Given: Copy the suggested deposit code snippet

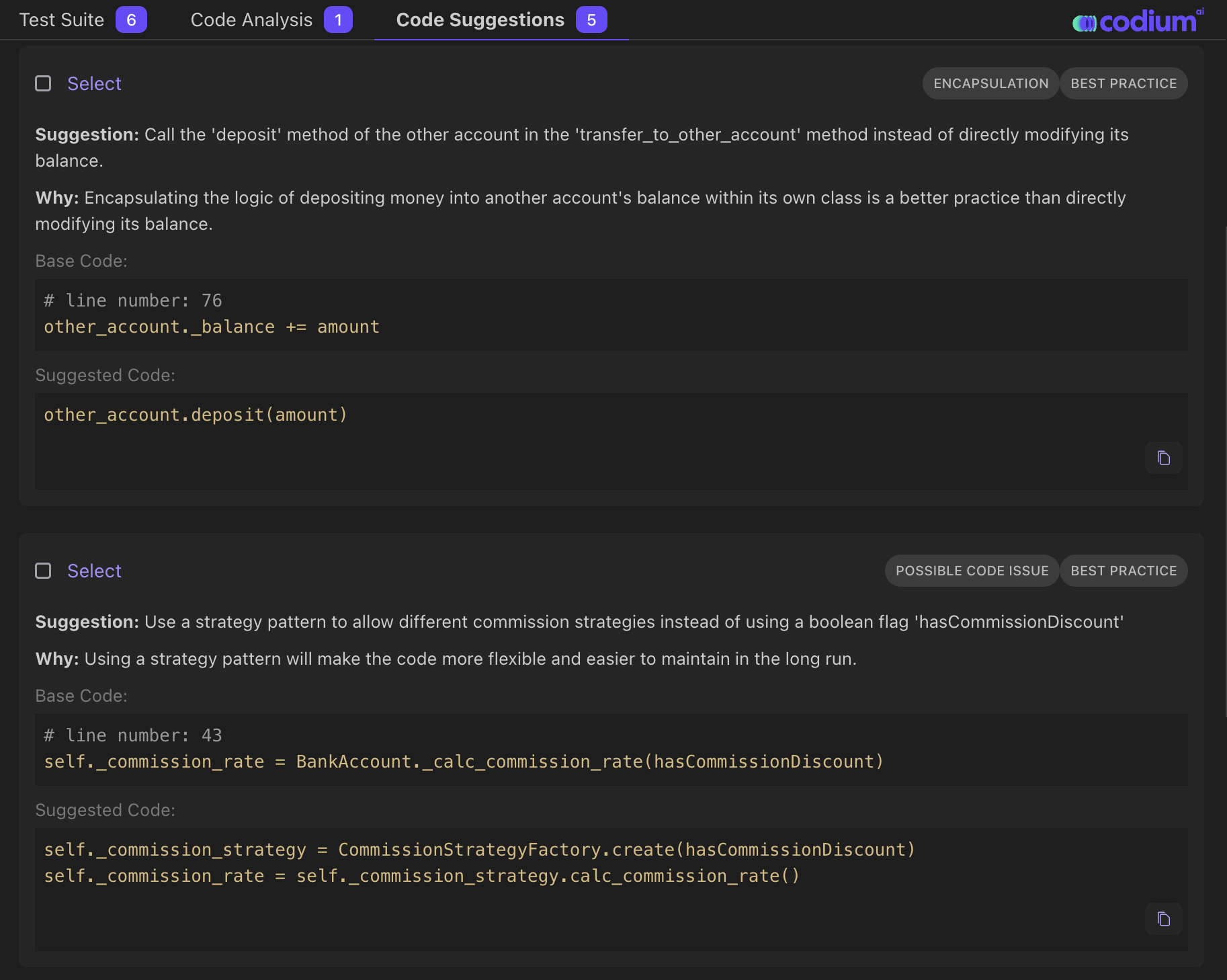Looking at the screenshot, I should pos(1163,458).
